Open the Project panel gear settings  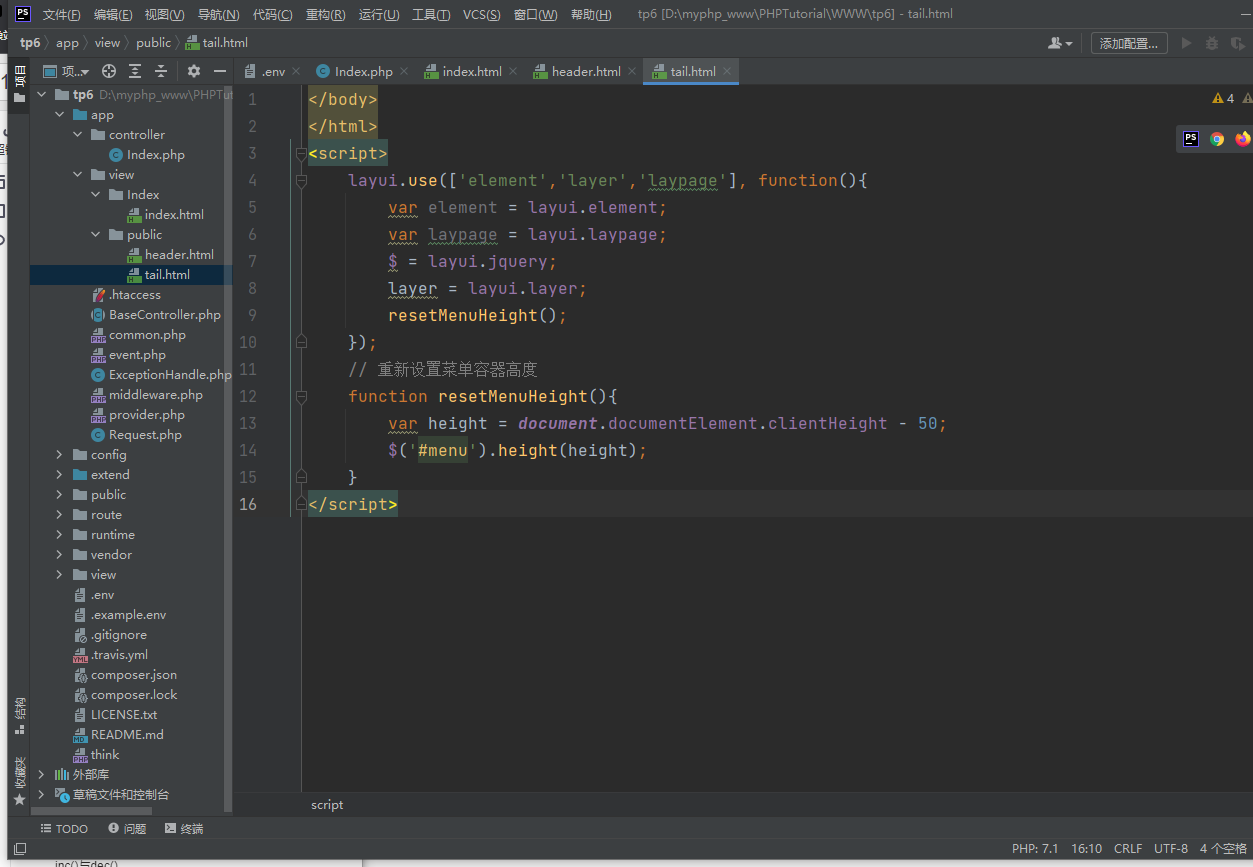click(x=194, y=71)
